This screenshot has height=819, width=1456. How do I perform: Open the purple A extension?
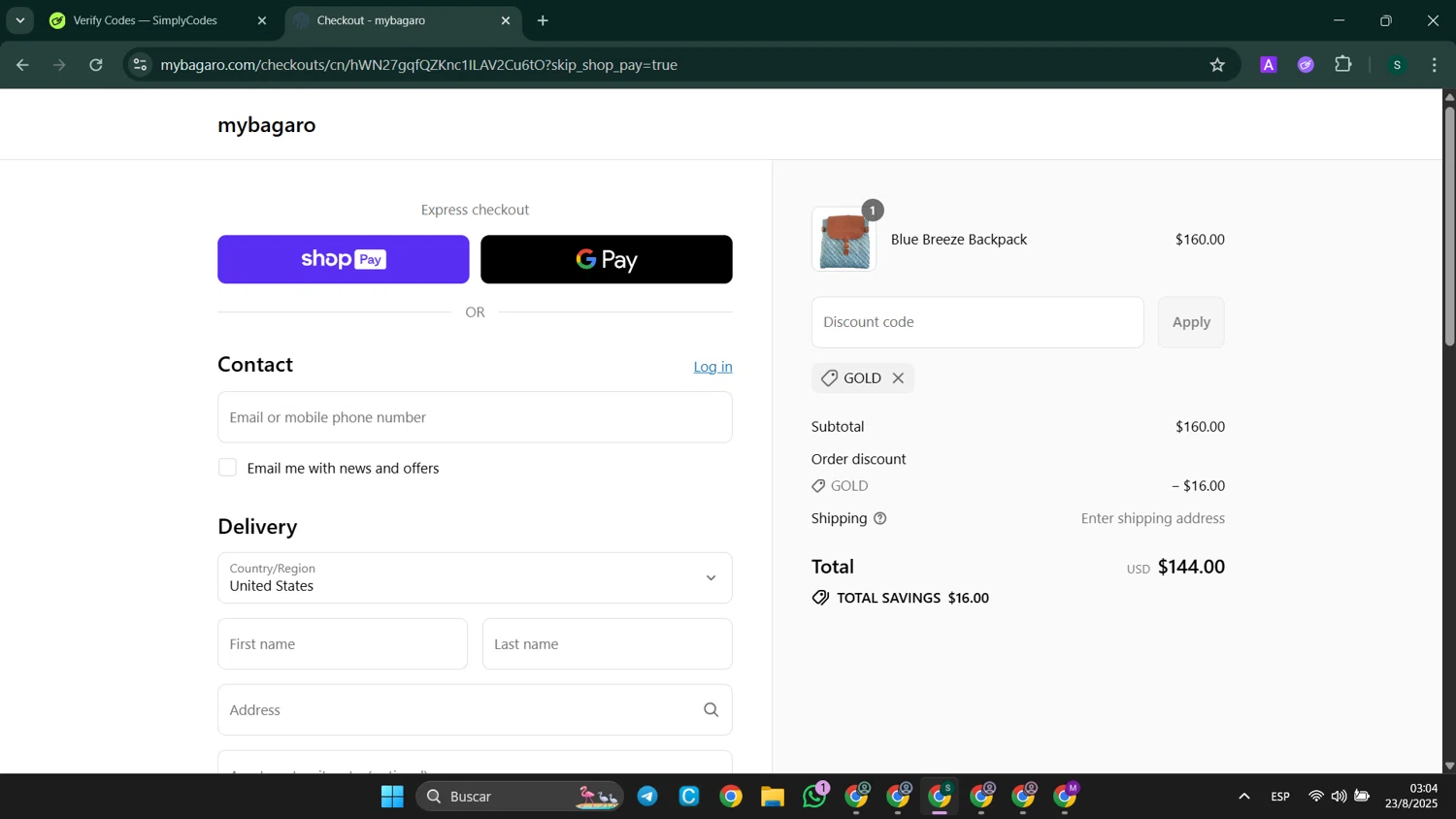(1268, 65)
